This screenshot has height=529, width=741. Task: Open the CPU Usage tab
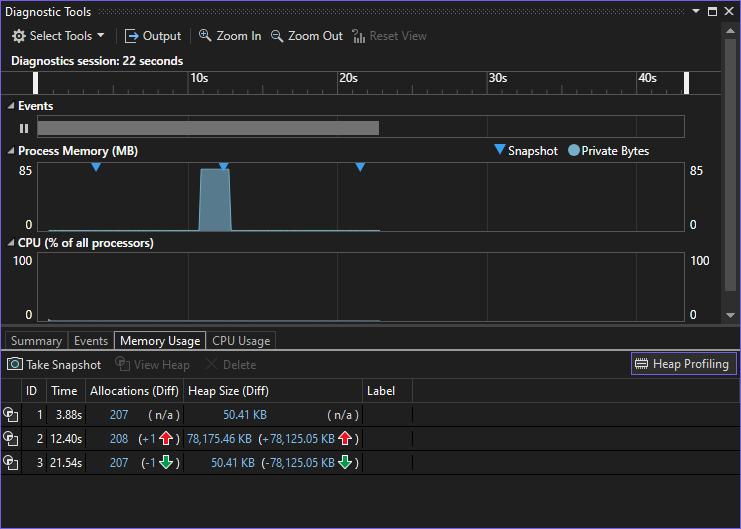(241, 341)
